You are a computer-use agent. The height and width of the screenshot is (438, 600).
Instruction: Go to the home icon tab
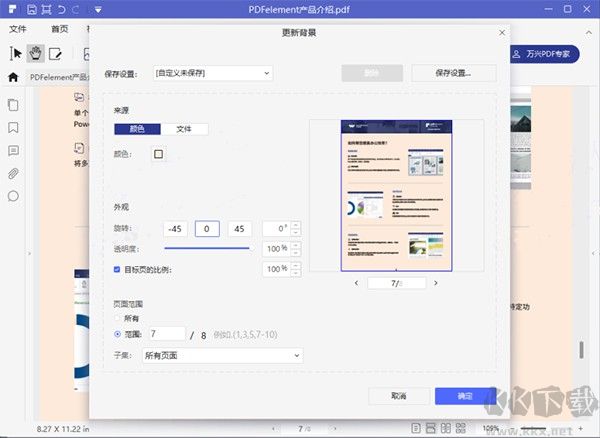[13, 77]
